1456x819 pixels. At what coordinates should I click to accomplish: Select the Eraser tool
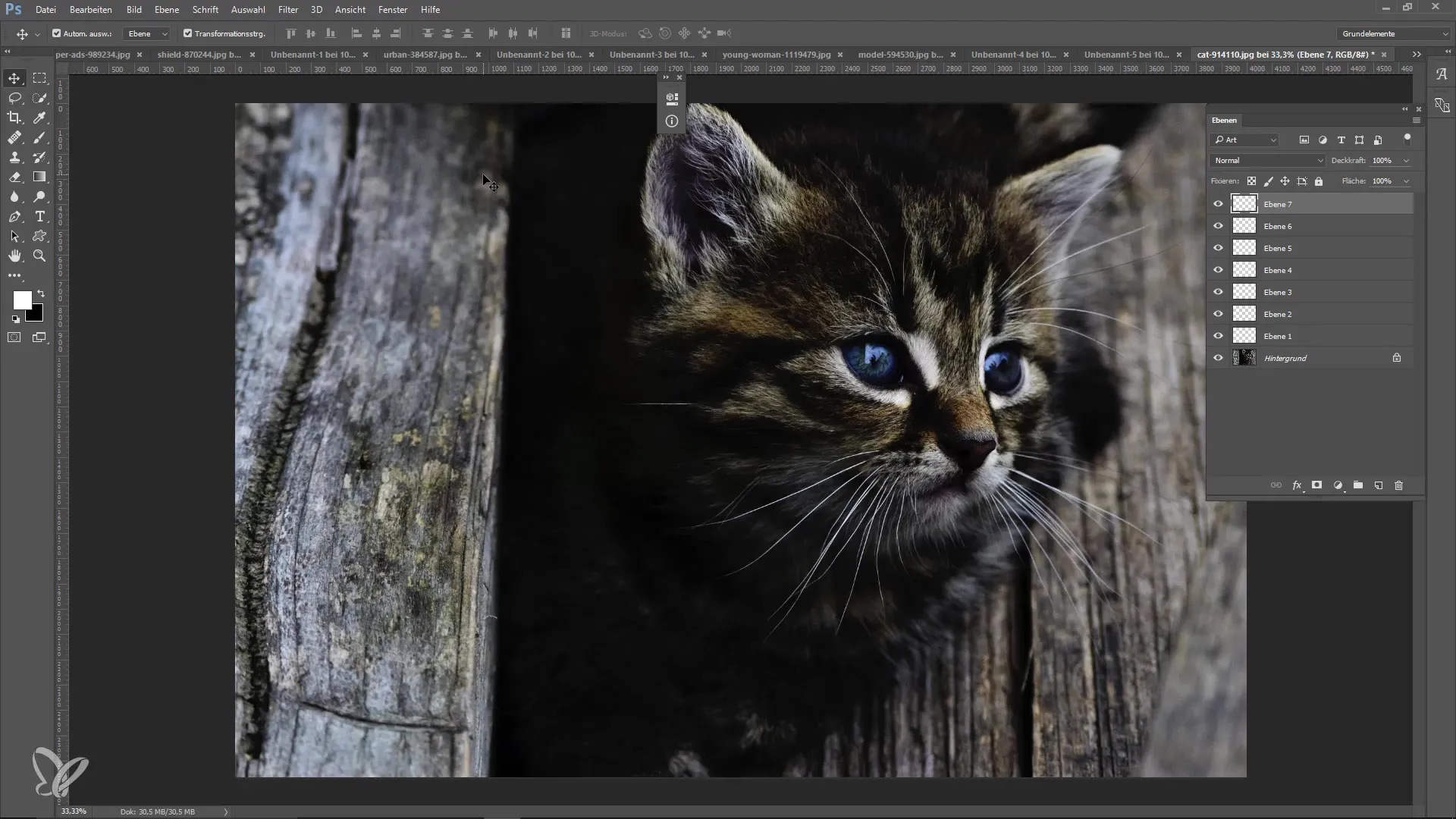pos(14,177)
